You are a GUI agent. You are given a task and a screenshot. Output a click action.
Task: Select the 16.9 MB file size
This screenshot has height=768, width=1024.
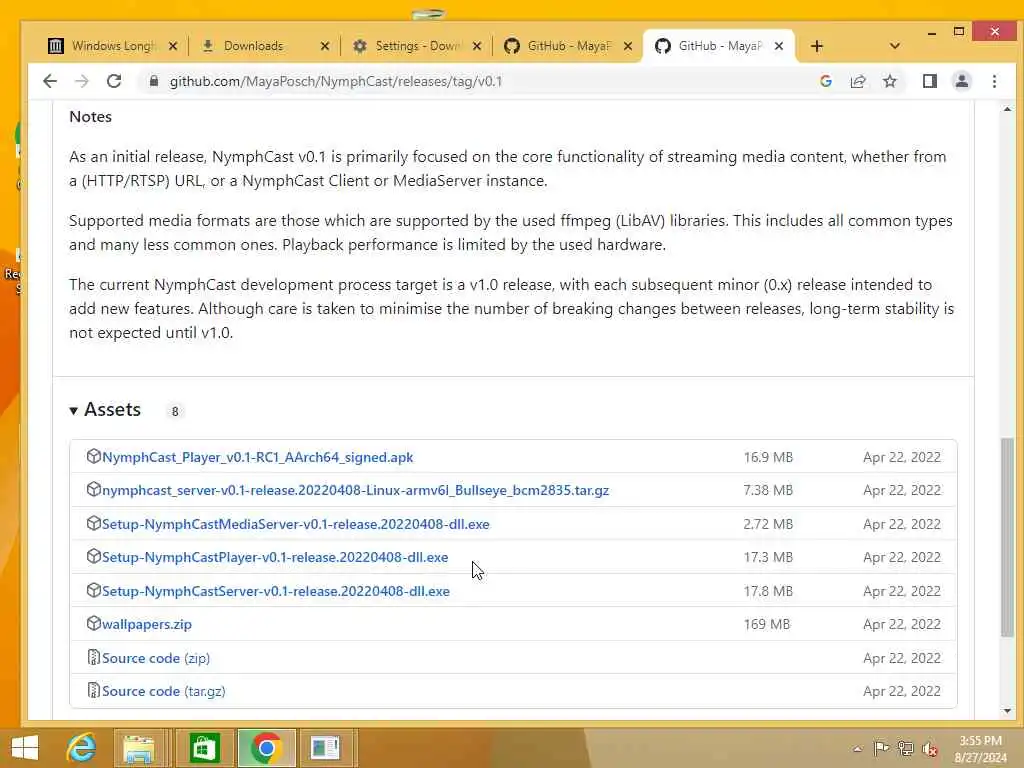tap(768, 457)
